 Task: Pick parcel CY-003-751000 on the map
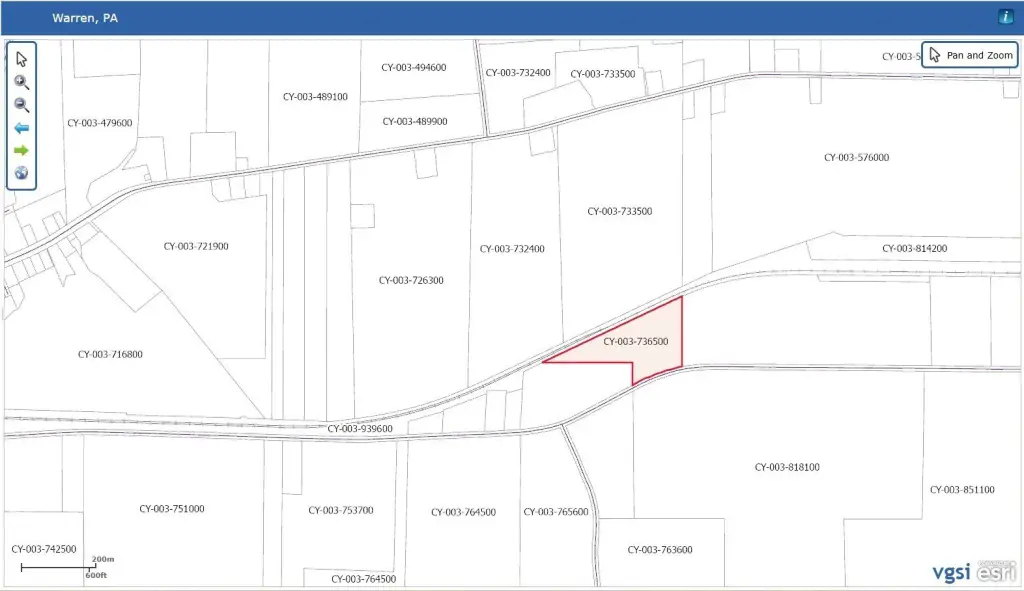[x=172, y=509]
